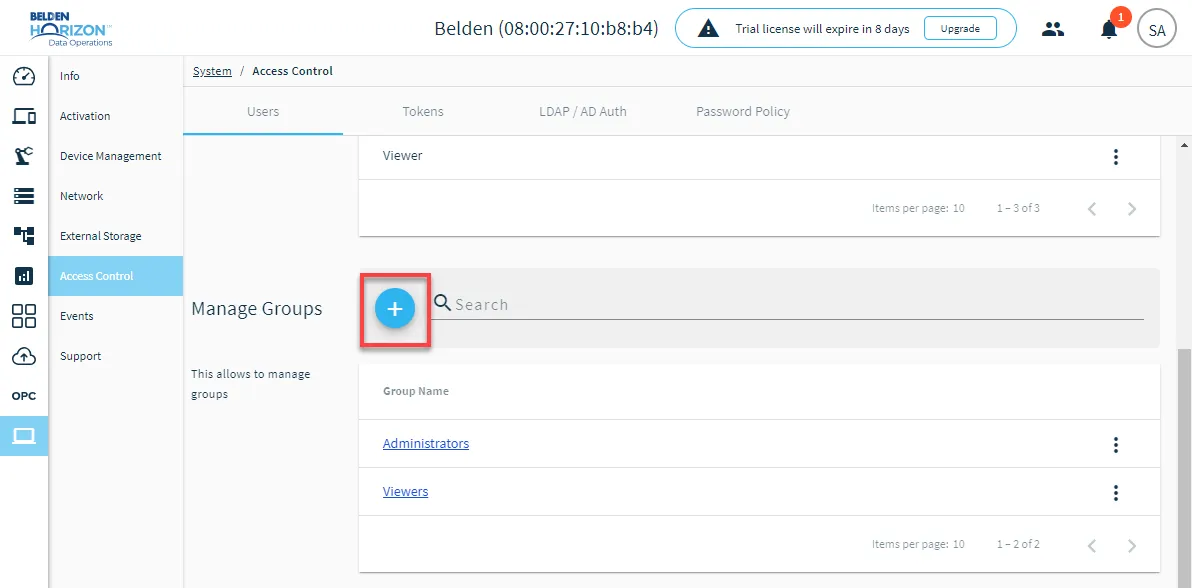Click the Belden device MAC address title

(546, 29)
